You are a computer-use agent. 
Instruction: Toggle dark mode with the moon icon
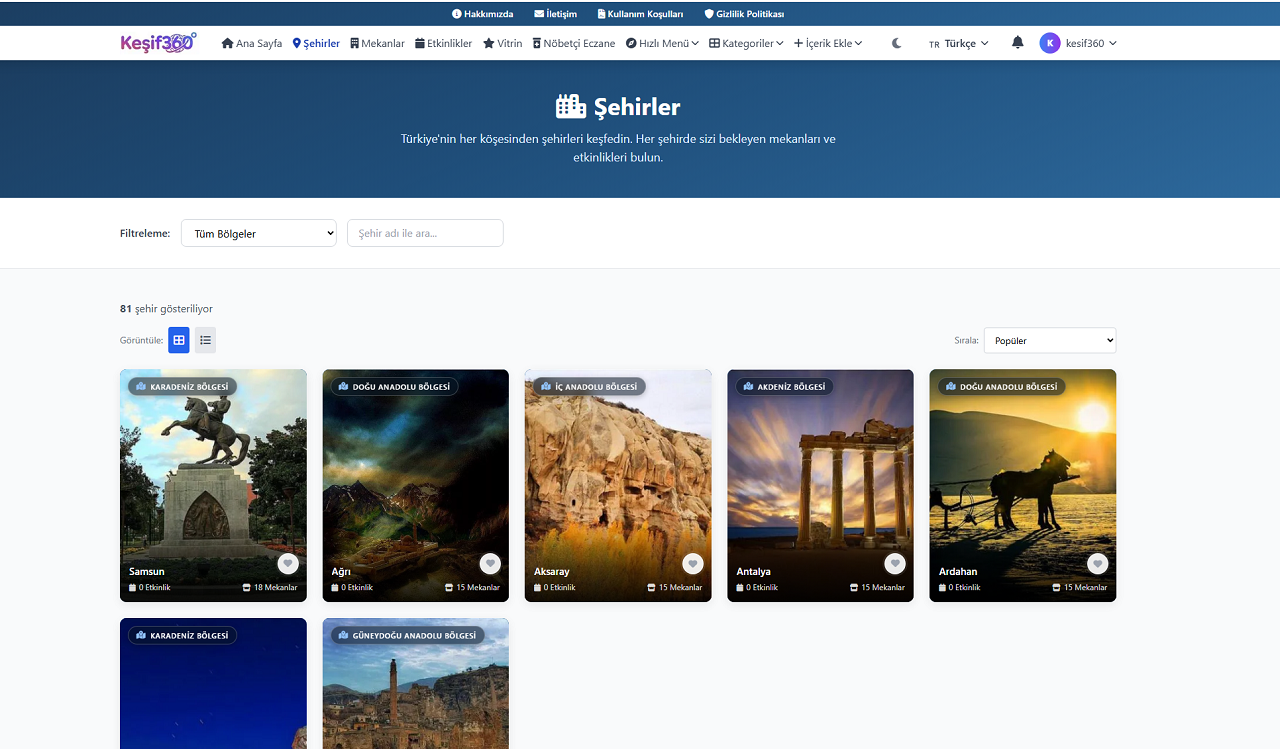pos(896,43)
